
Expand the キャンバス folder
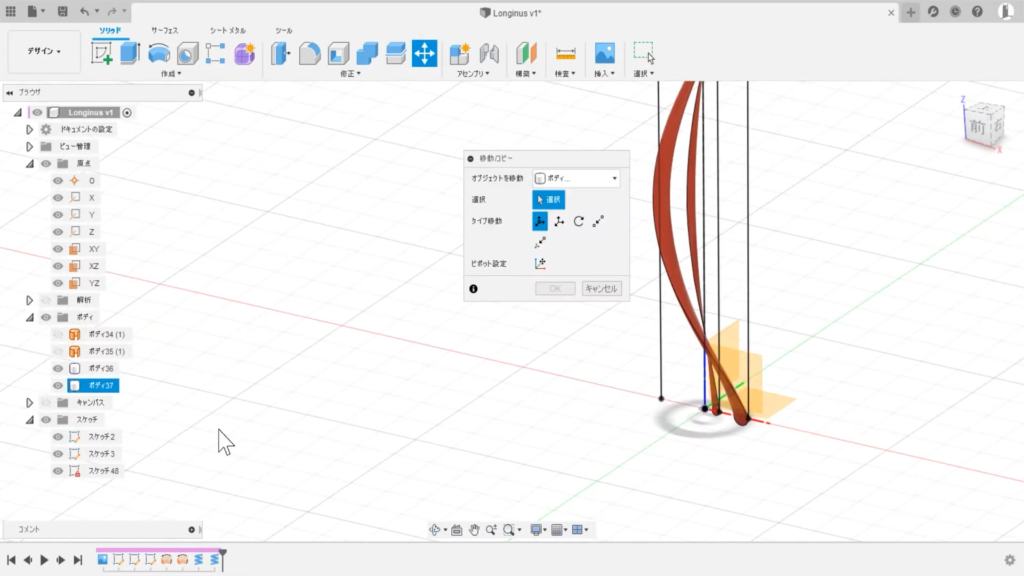pos(29,403)
